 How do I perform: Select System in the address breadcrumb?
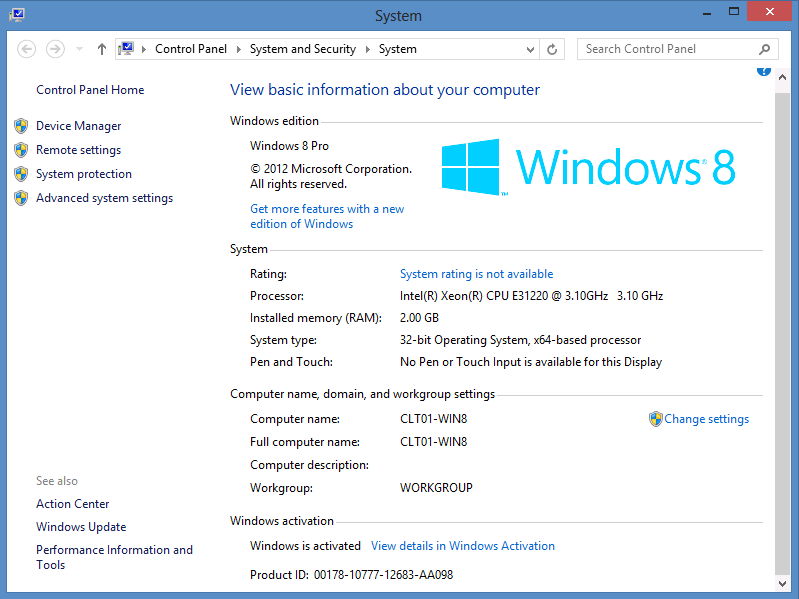[397, 49]
